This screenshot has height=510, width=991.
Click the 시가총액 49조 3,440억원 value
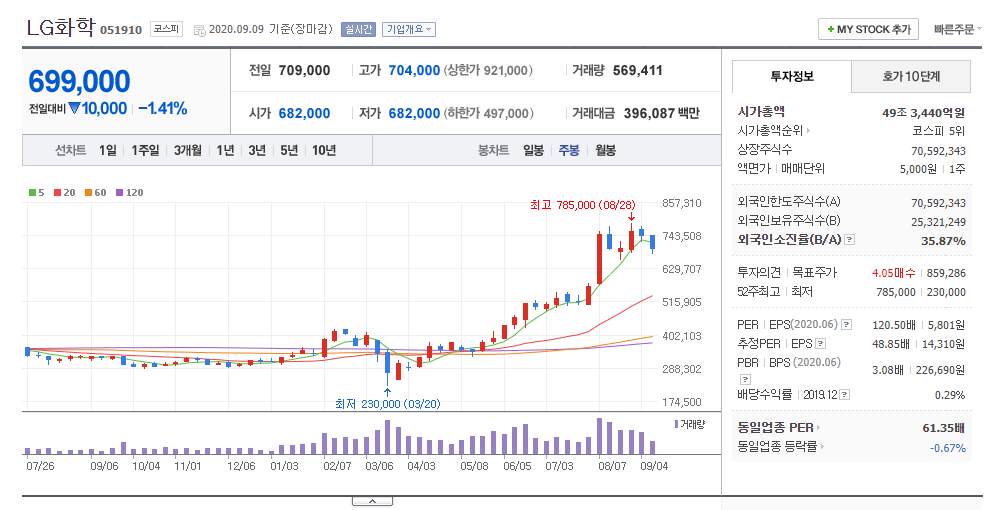[x=923, y=113]
